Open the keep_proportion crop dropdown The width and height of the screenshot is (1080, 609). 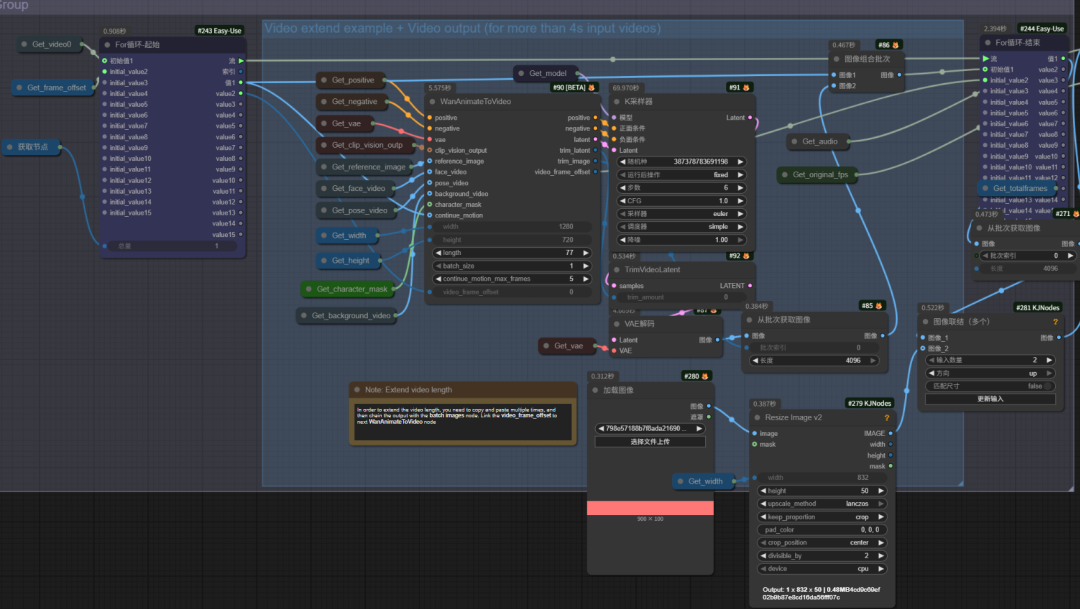(x=822, y=517)
